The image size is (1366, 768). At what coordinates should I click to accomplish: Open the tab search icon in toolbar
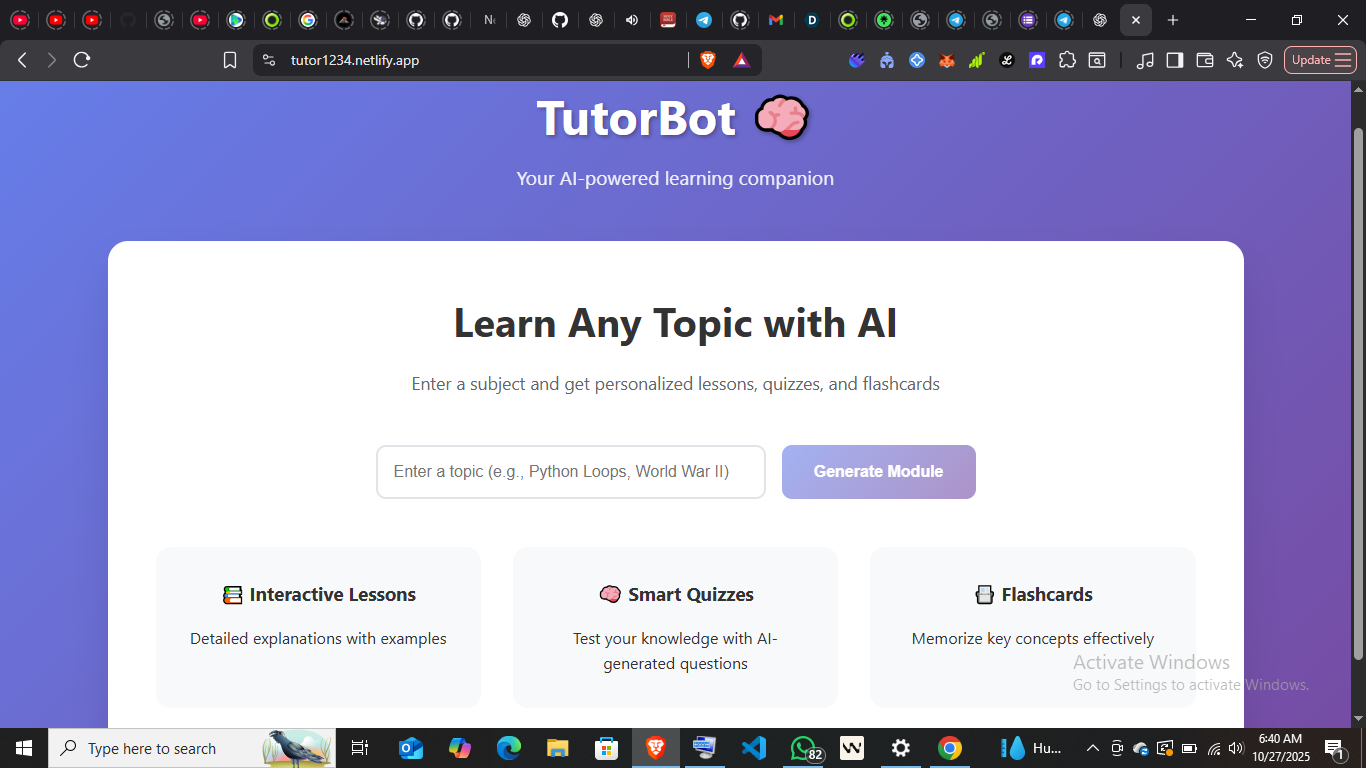point(1097,60)
